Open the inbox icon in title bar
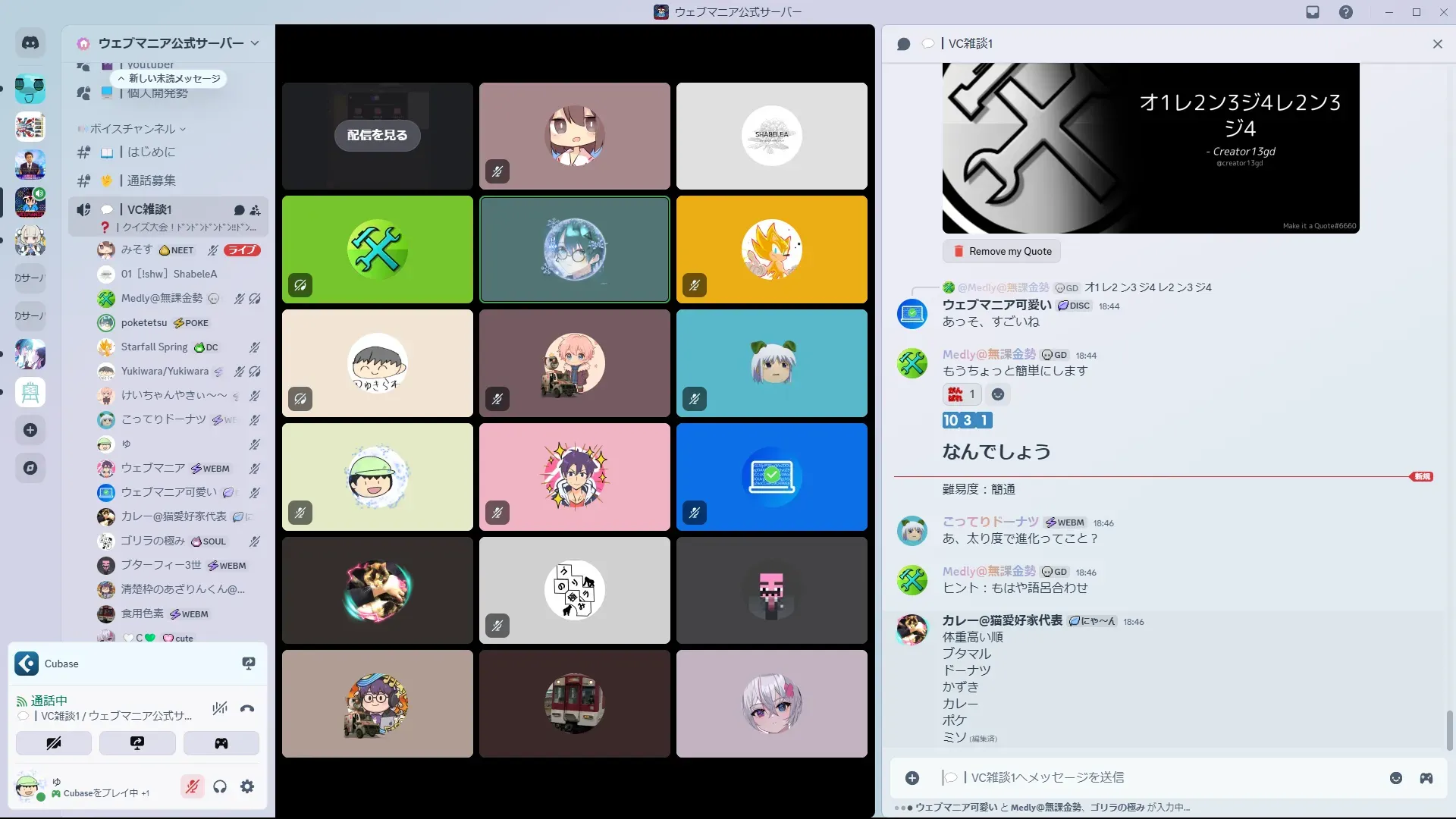Screen dimensions: 1456x819 [1313, 12]
